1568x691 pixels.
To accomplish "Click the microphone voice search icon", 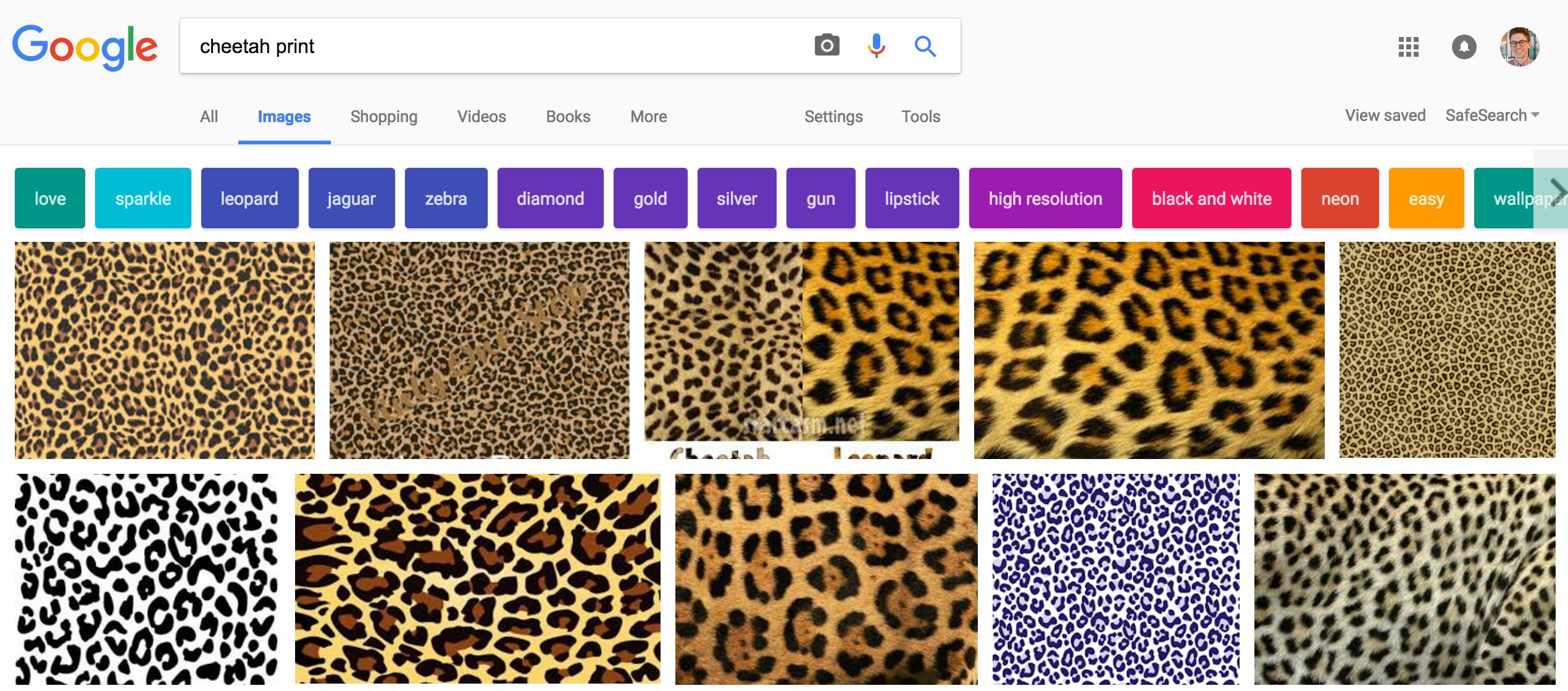I will [876, 46].
